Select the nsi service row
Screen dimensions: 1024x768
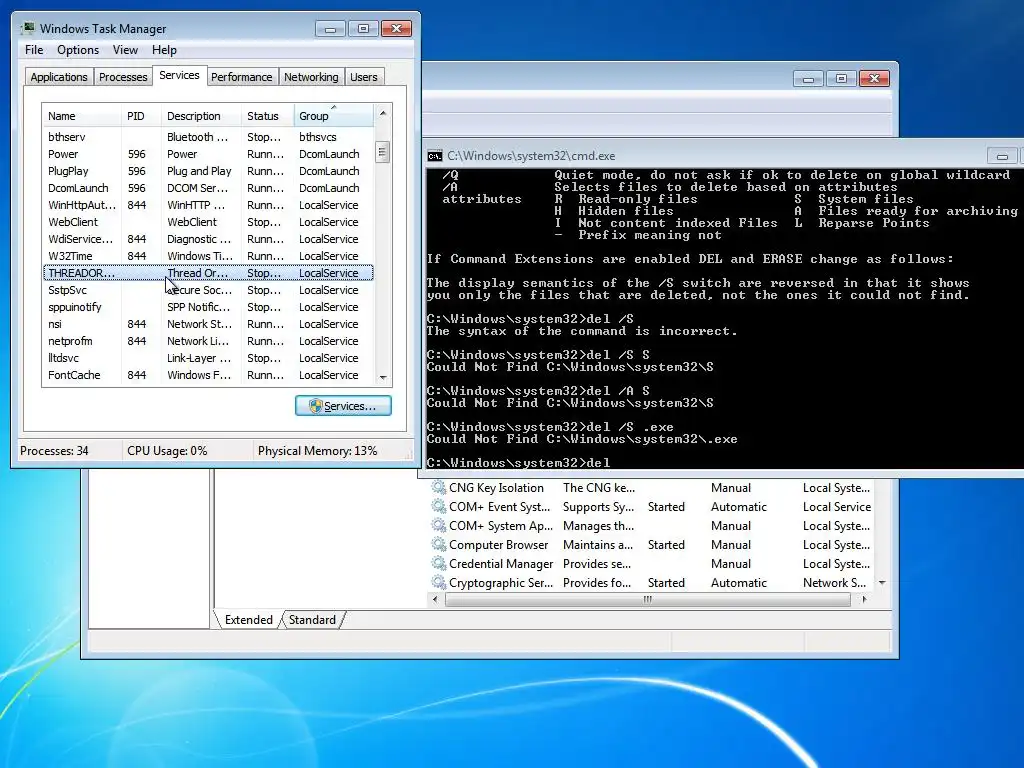(x=208, y=324)
